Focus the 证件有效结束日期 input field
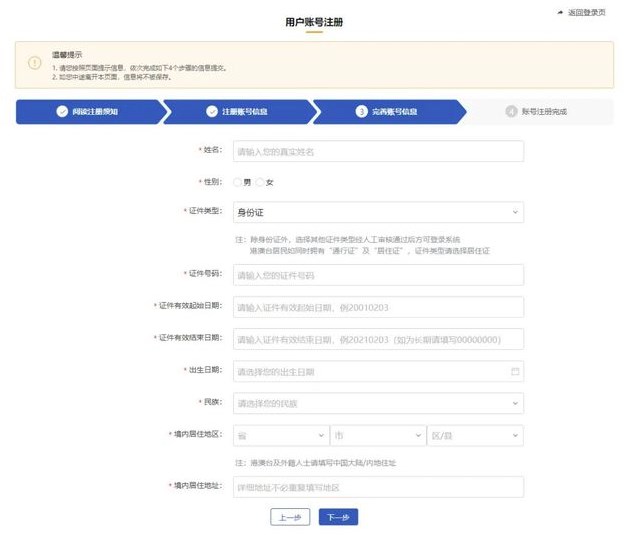This screenshot has width=631, height=535. (378, 339)
